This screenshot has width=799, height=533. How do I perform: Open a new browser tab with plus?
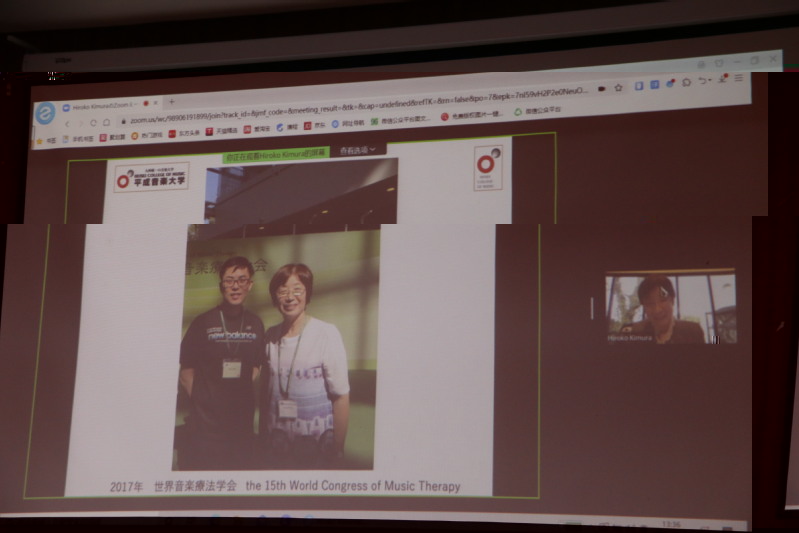[x=172, y=101]
